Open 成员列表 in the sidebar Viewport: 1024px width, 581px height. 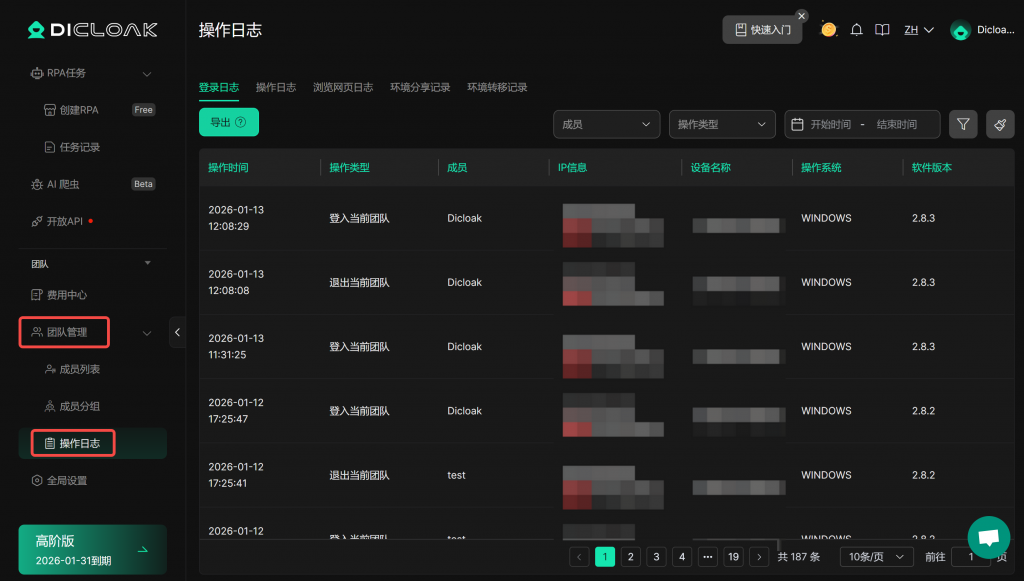(80, 369)
